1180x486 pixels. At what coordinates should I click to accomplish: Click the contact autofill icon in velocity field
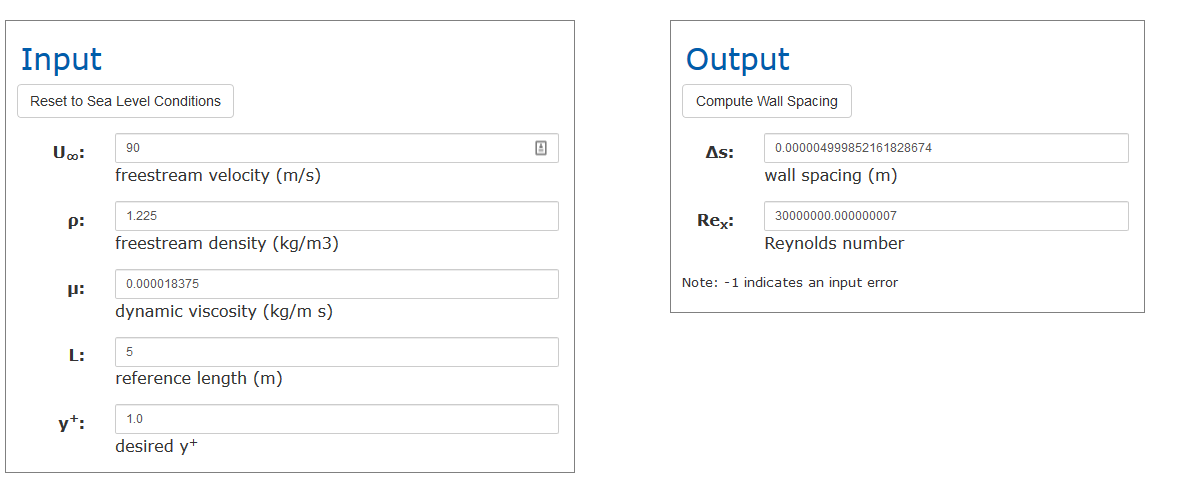(541, 148)
